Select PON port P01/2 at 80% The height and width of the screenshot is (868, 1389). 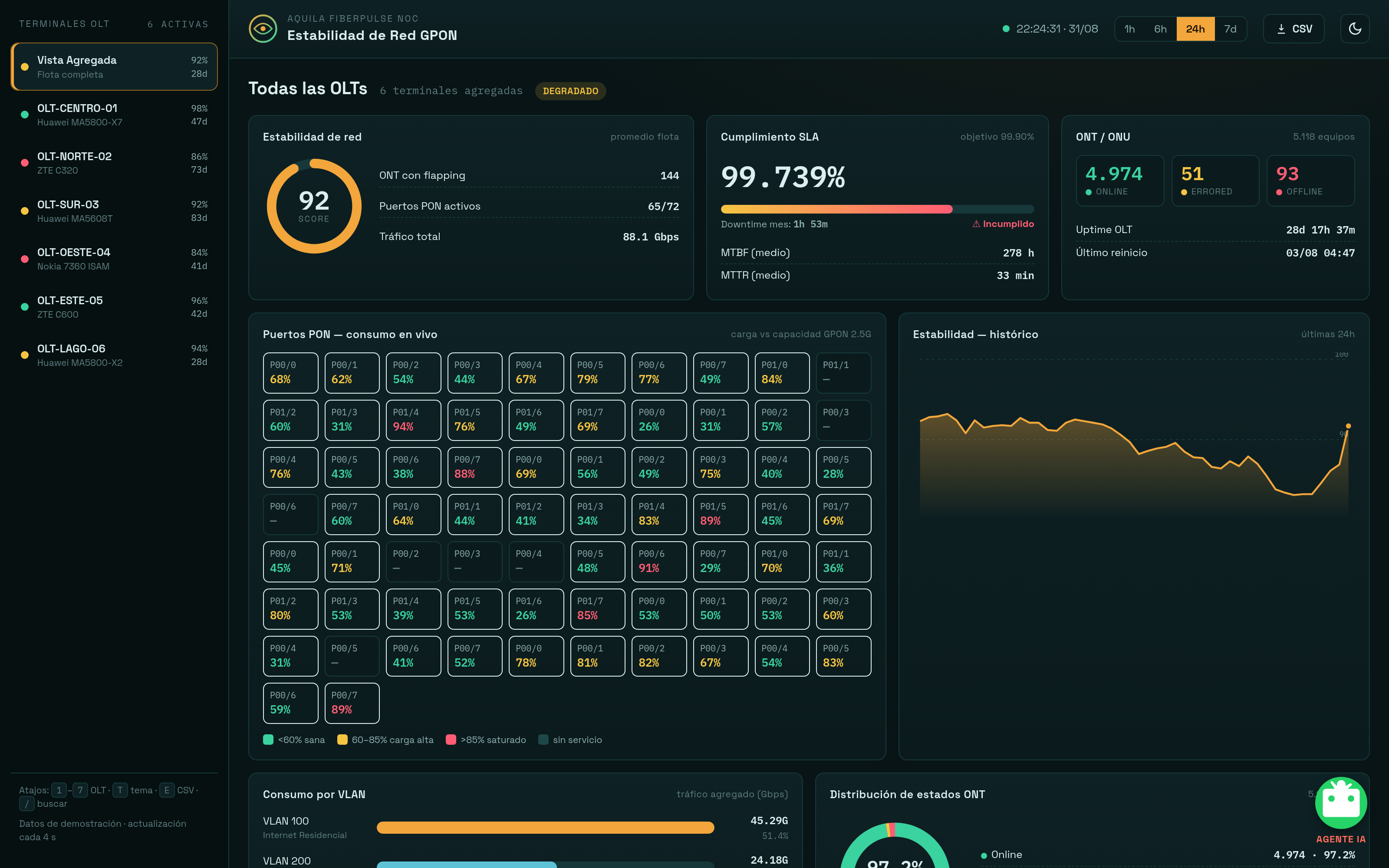pos(290,609)
